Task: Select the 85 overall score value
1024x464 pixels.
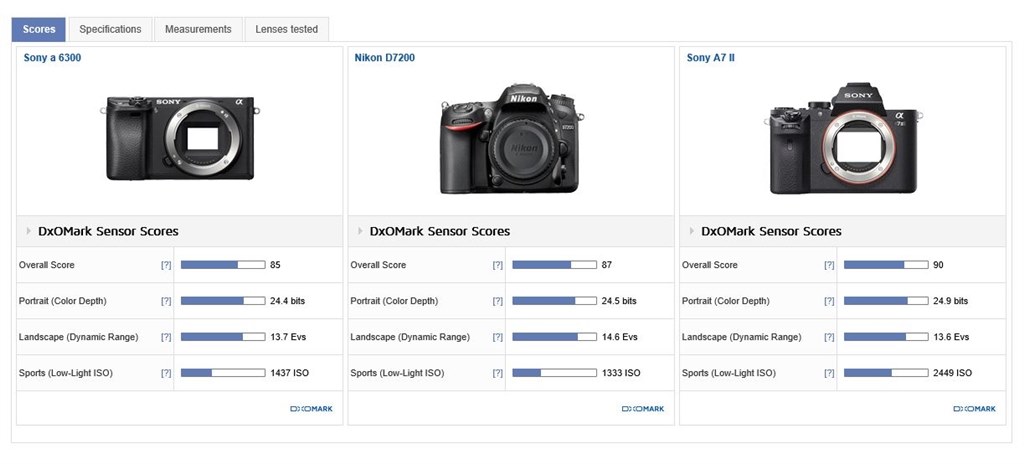Action: coord(276,265)
